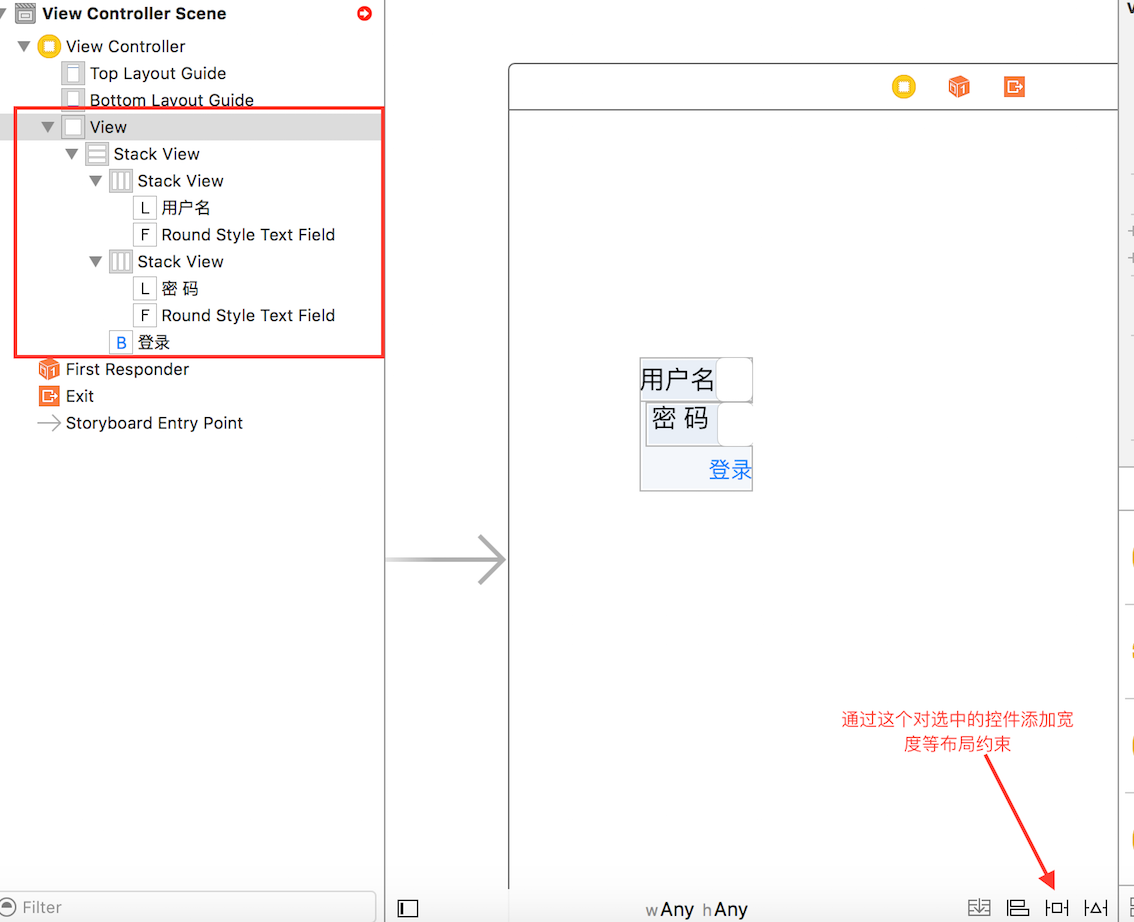1134x922 pixels.
Task: Toggle the document outline visibility
Action: (407, 907)
